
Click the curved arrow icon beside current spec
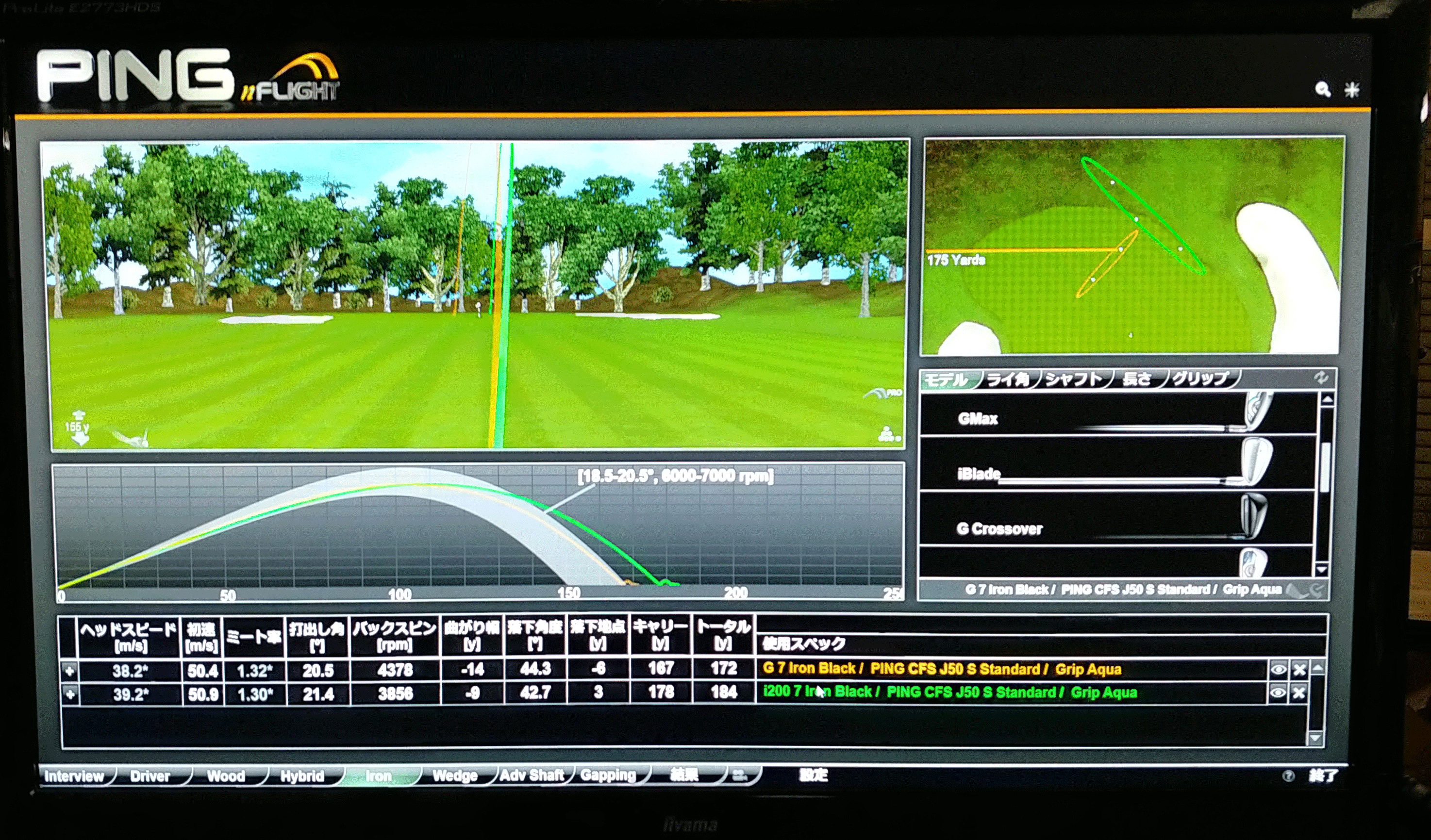1317,590
